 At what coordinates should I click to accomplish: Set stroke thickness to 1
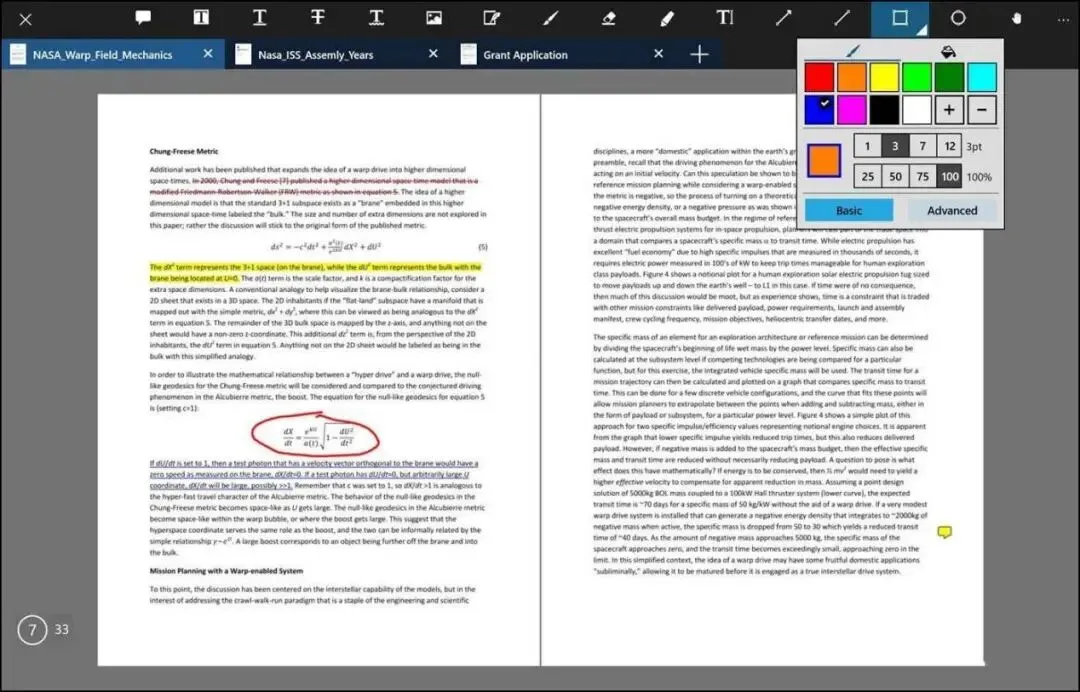pos(867,146)
